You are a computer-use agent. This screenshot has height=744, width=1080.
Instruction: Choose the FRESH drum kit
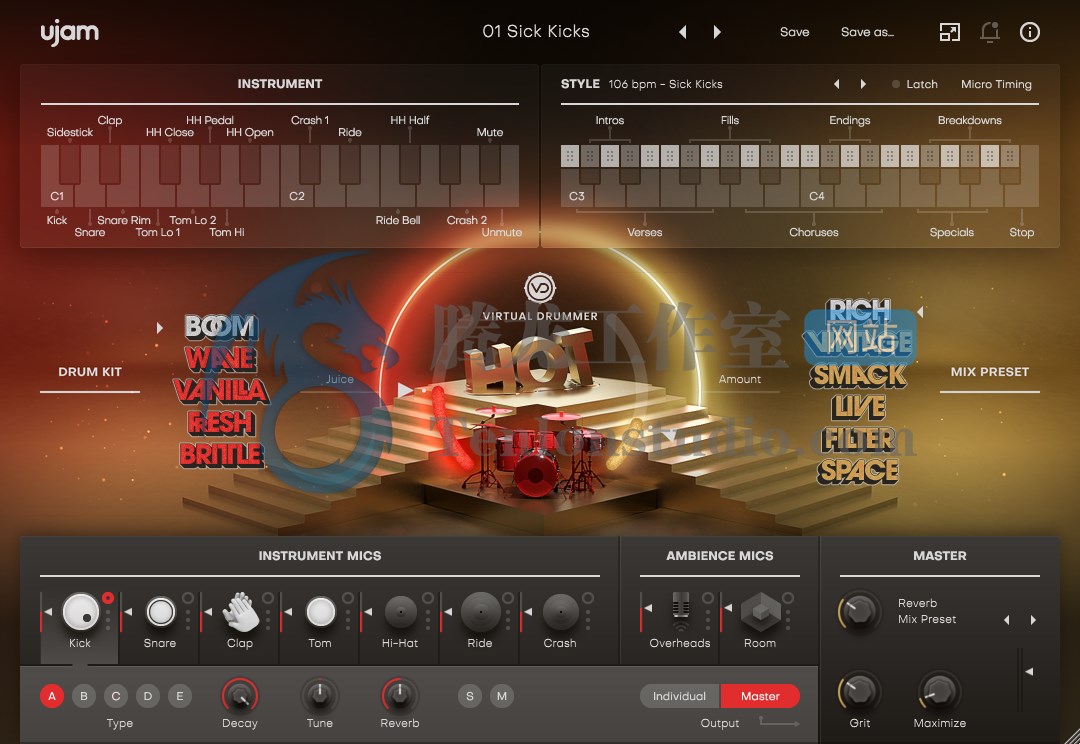pyautogui.click(x=220, y=422)
